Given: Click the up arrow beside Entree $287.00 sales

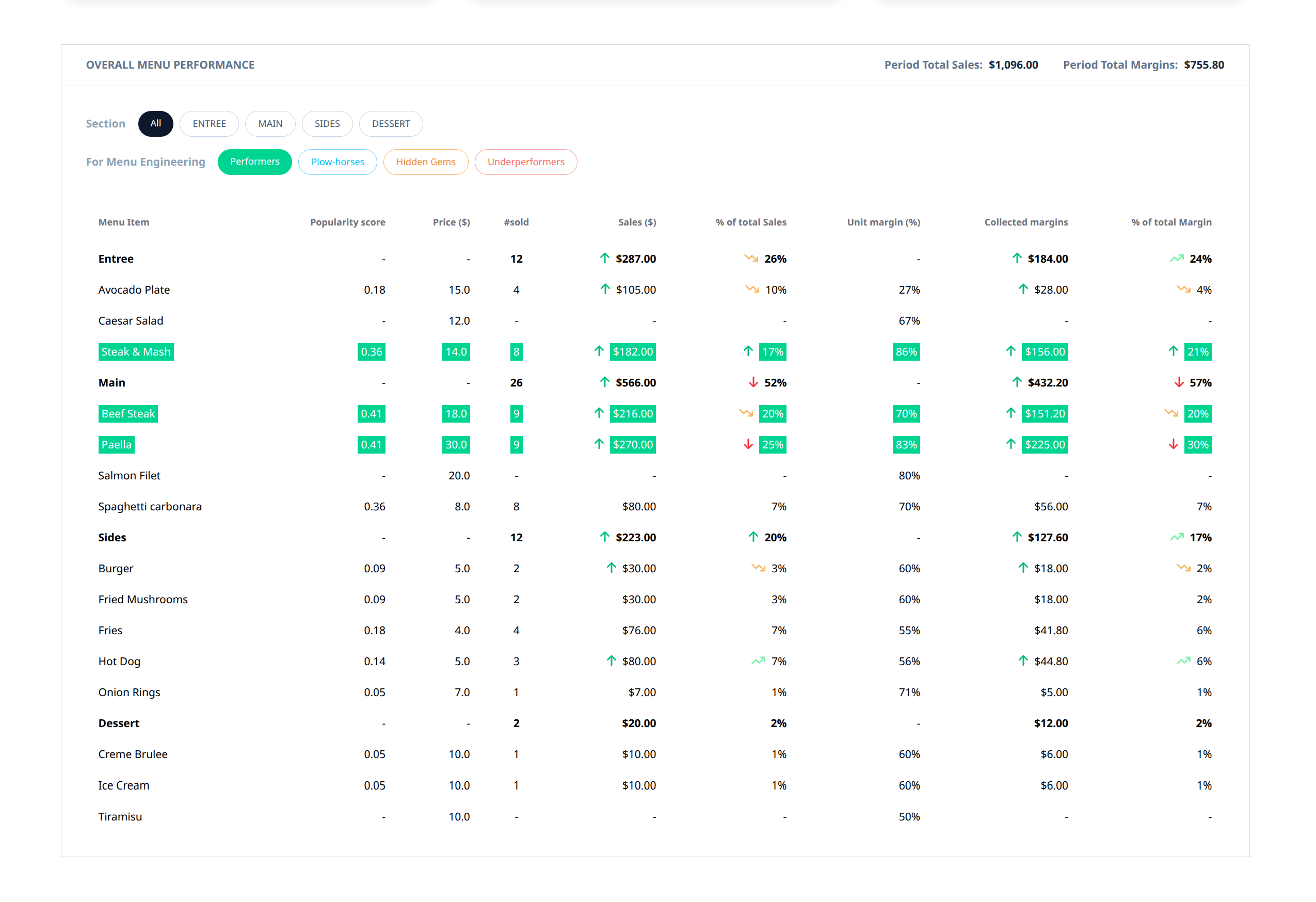Looking at the screenshot, I should pos(605,259).
